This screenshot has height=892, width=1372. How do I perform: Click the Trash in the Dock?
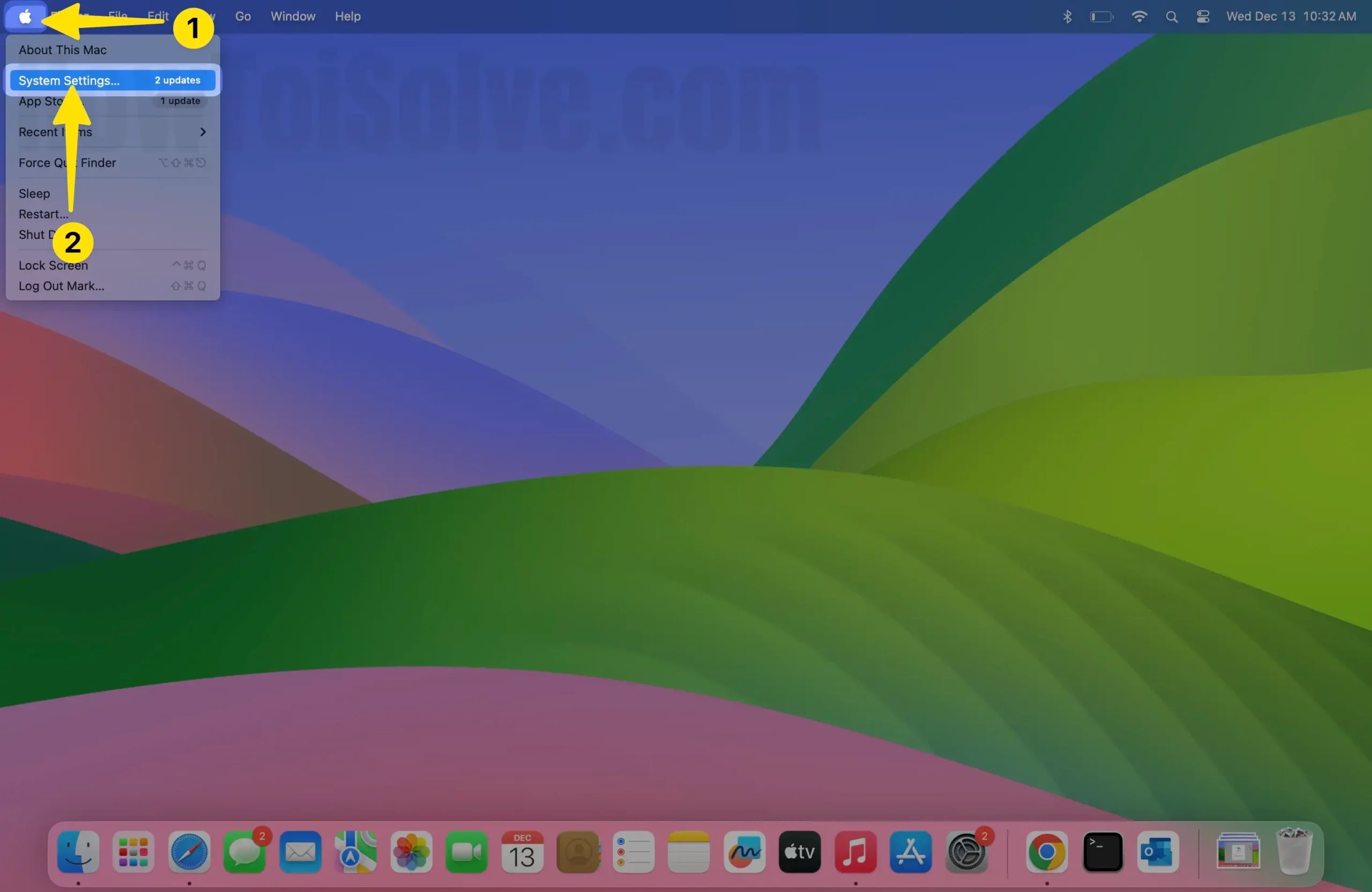pos(1295,853)
